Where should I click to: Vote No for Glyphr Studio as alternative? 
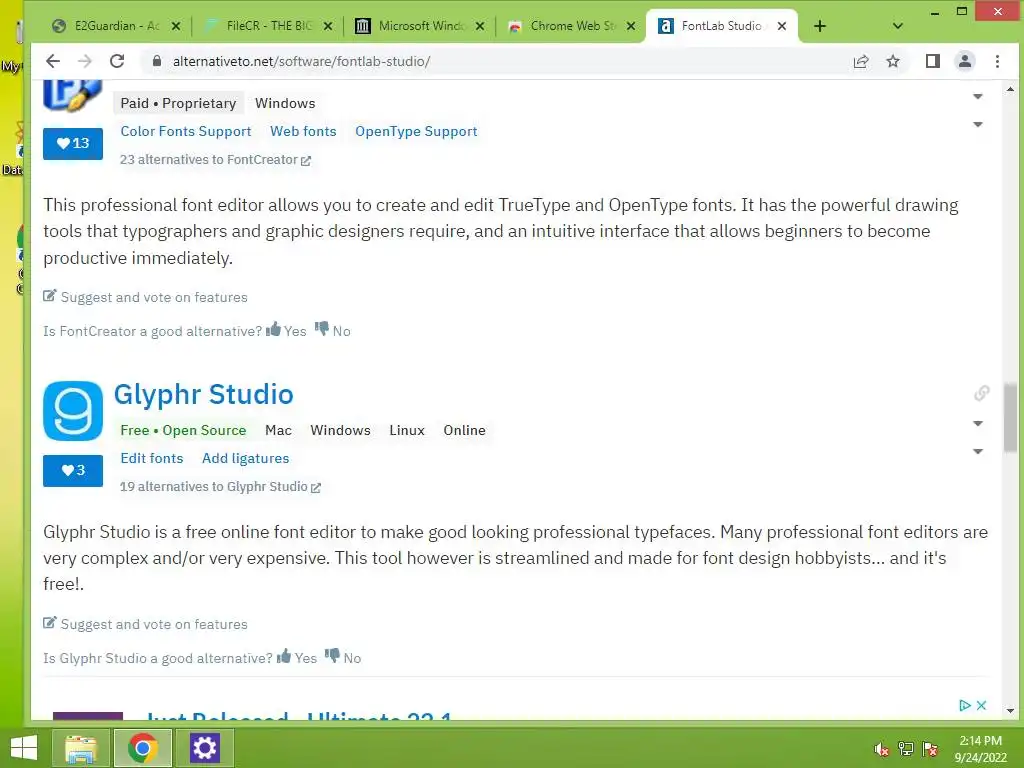(x=344, y=658)
